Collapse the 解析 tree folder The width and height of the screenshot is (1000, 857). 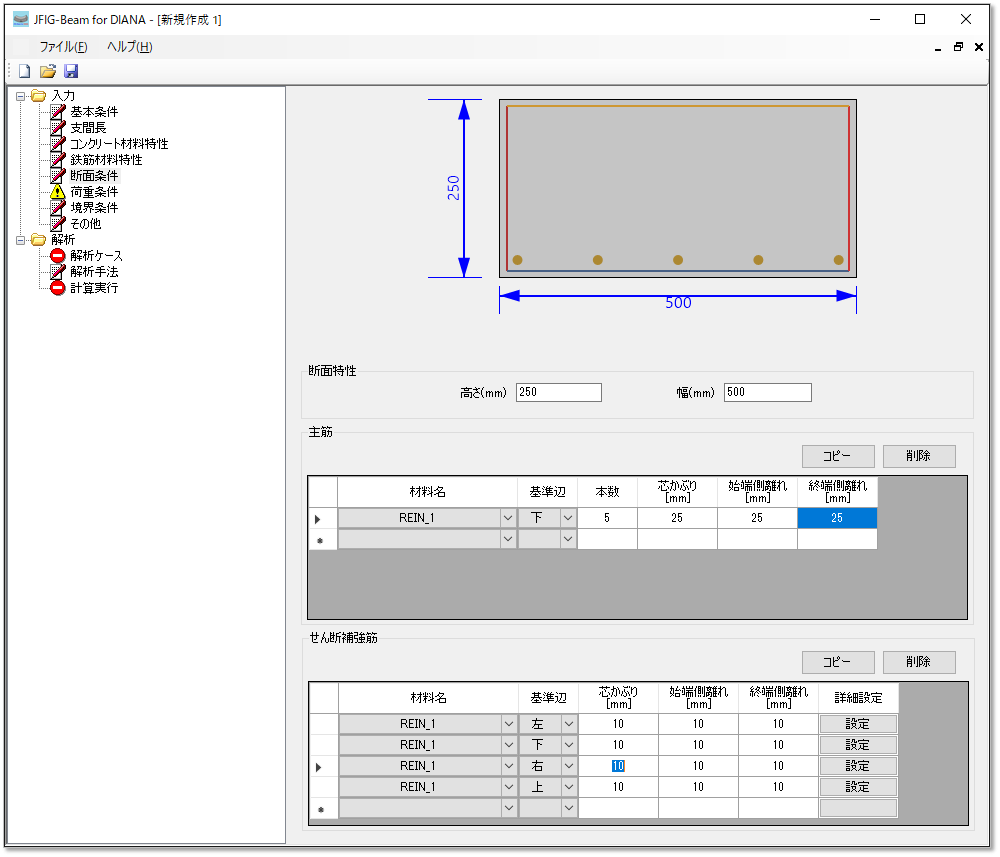[x=21, y=240]
